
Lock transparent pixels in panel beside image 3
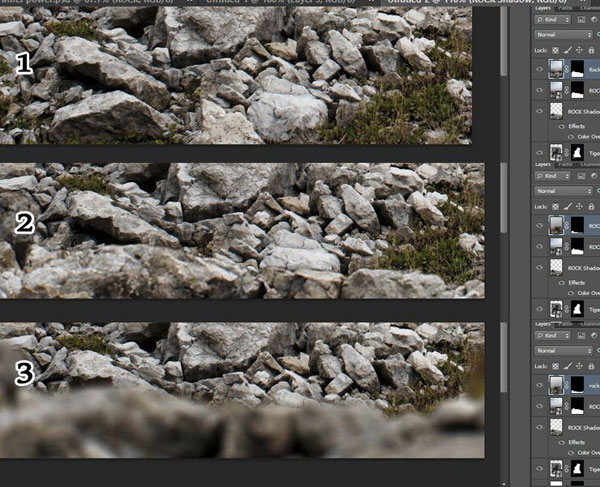(x=555, y=366)
